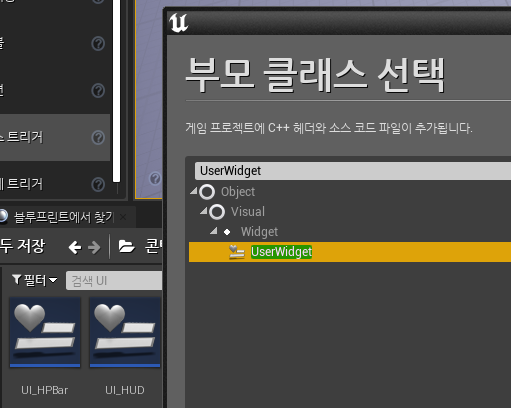Click the Visual class circle icon
Image resolution: width=511 pixels, height=408 pixels.
tap(217, 212)
